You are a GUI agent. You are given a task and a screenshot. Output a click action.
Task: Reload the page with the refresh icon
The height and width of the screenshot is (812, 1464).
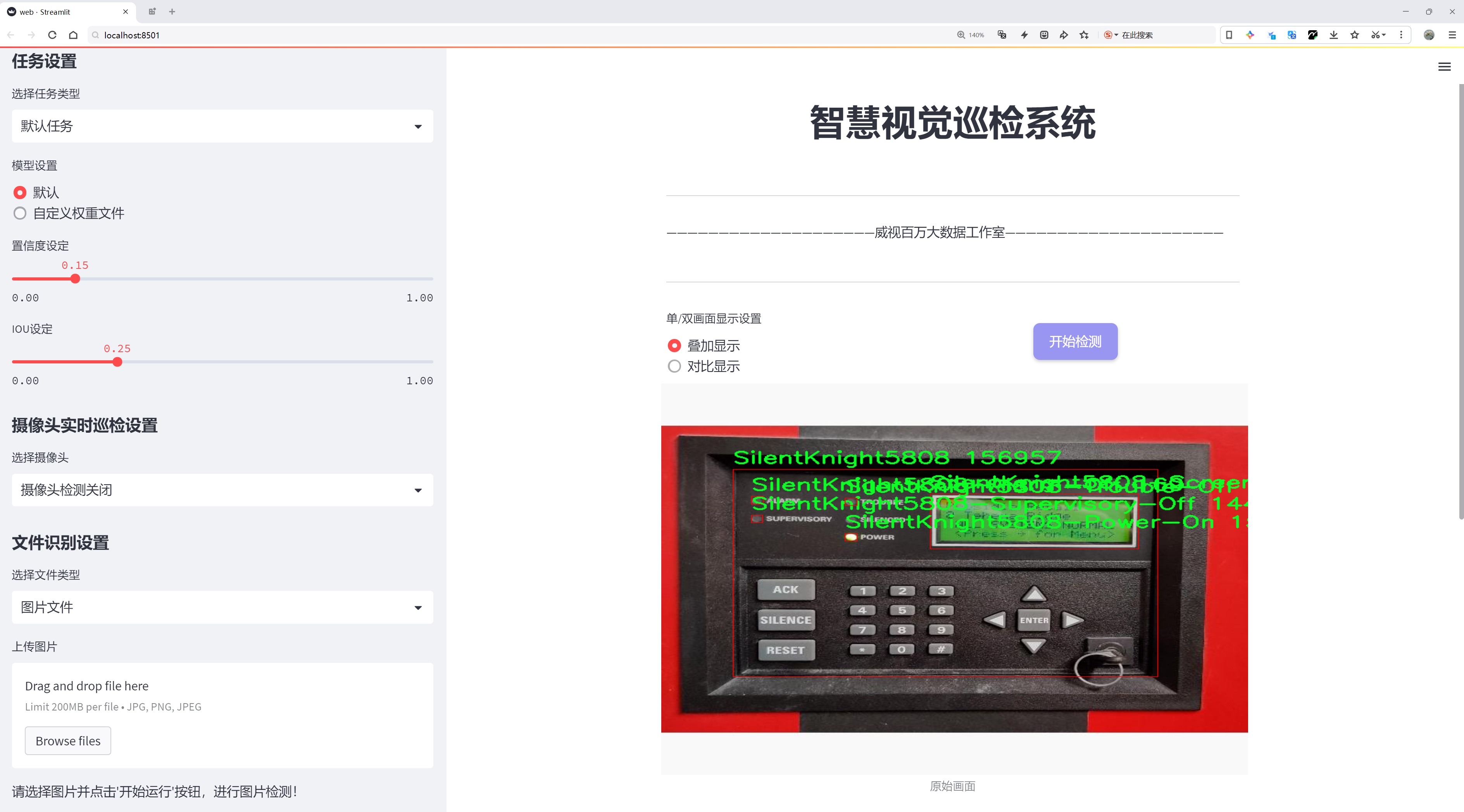click(x=52, y=34)
